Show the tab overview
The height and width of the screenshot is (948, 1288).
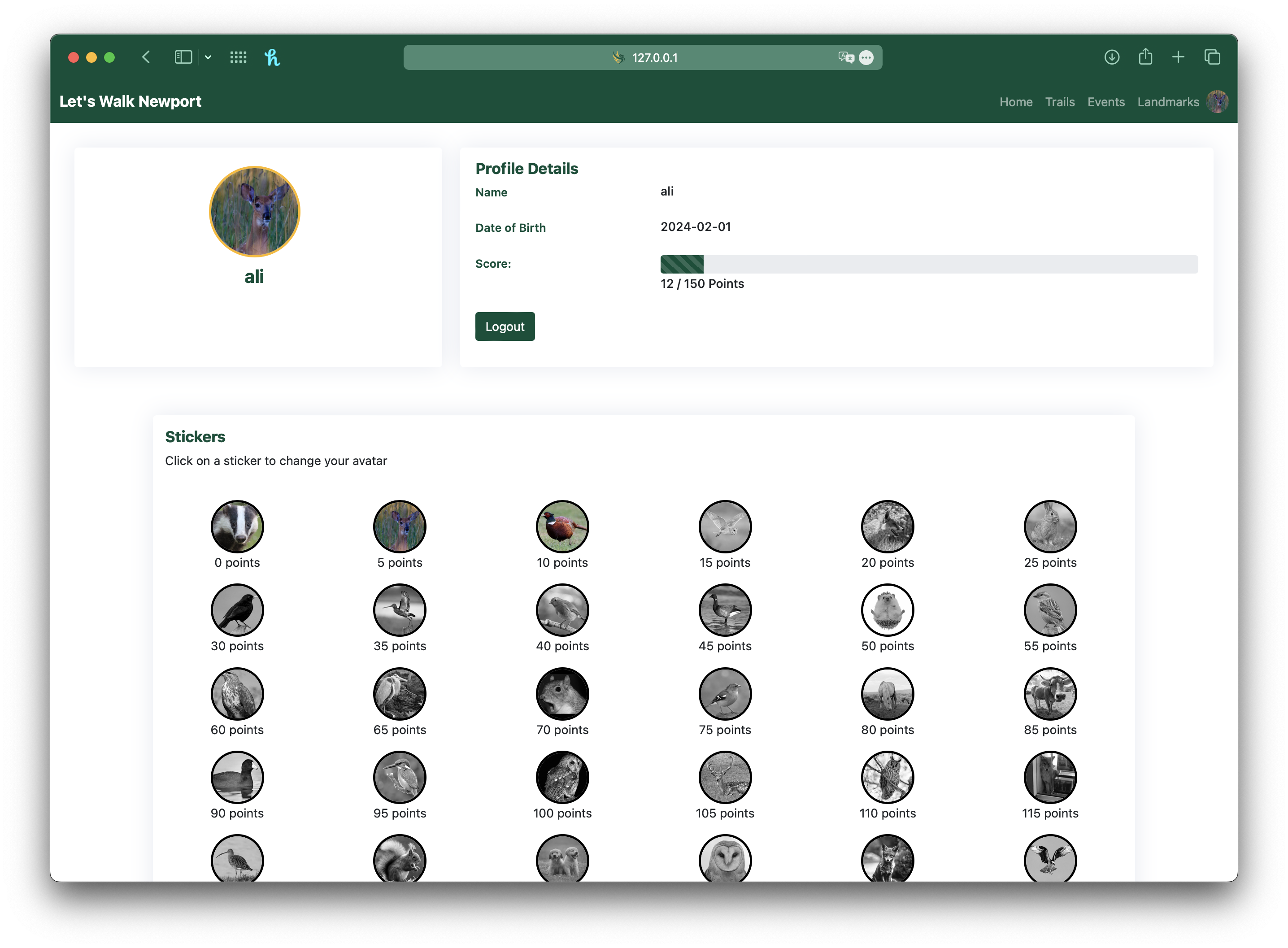coord(1212,57)
